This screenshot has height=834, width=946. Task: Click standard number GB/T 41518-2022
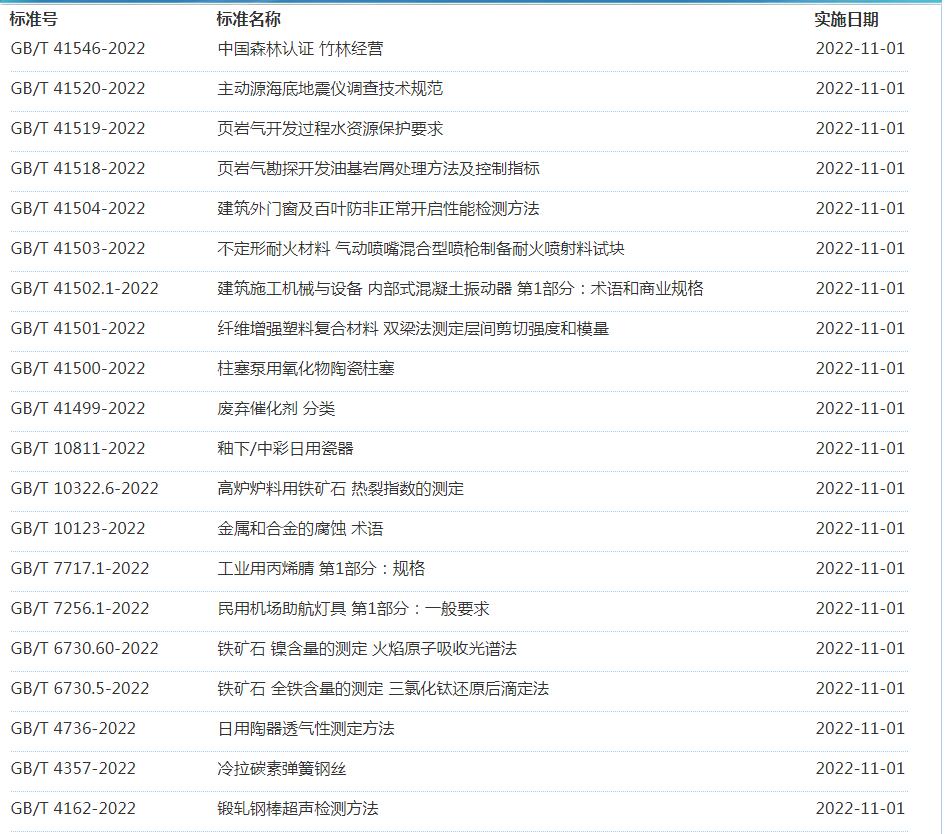pos(77,168)
